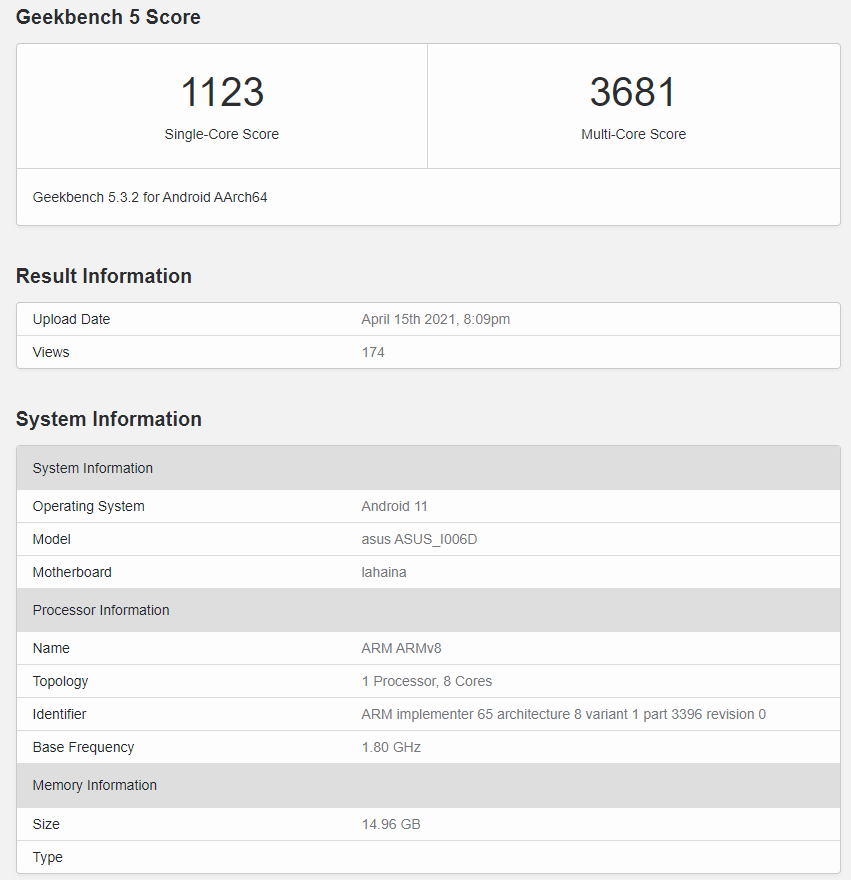Select the processor name ARM ARMv8

point(401,648)
